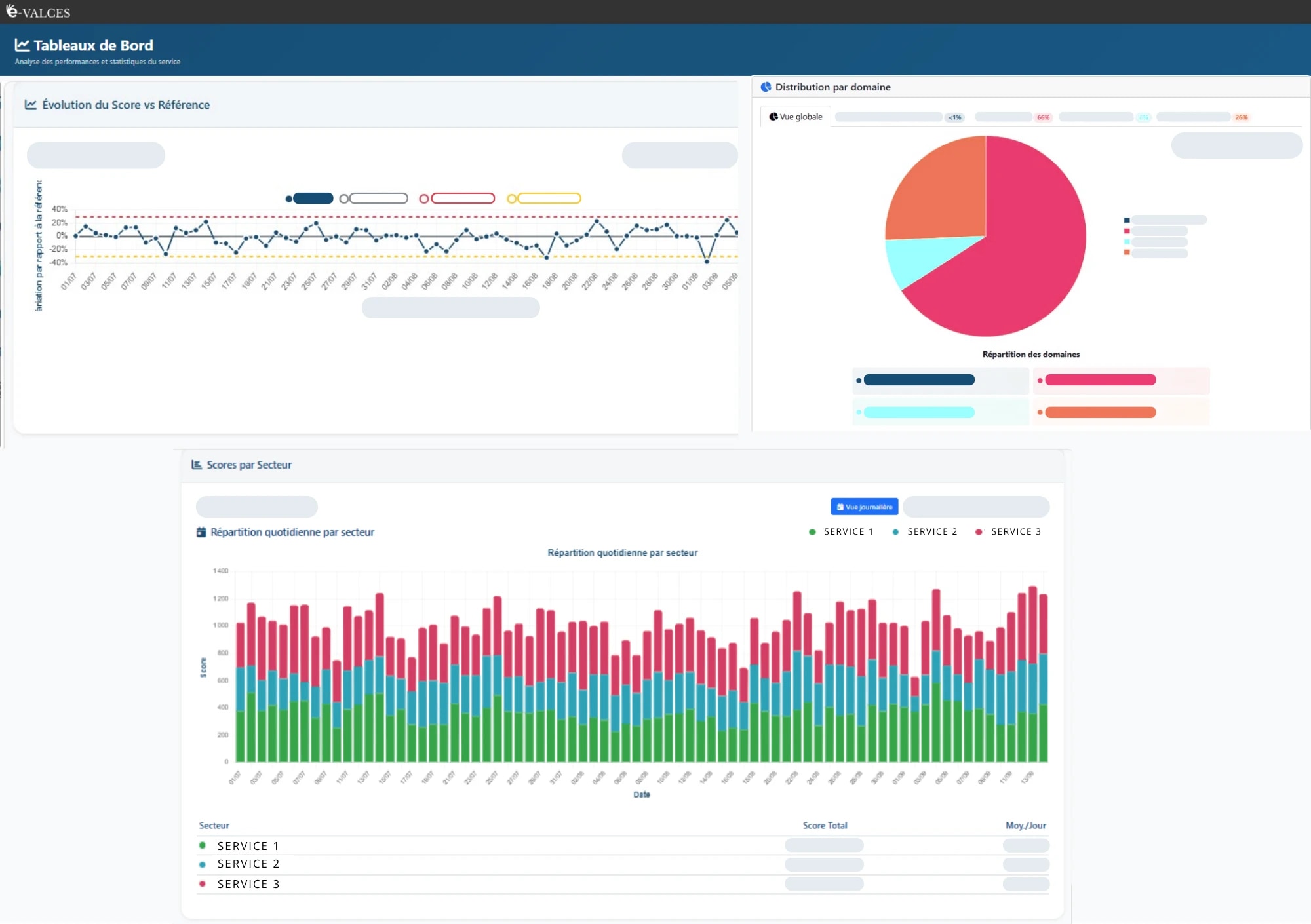Toggle the yellow outlined series in line chart legend

pyautogui.click(x=544, y=199)
